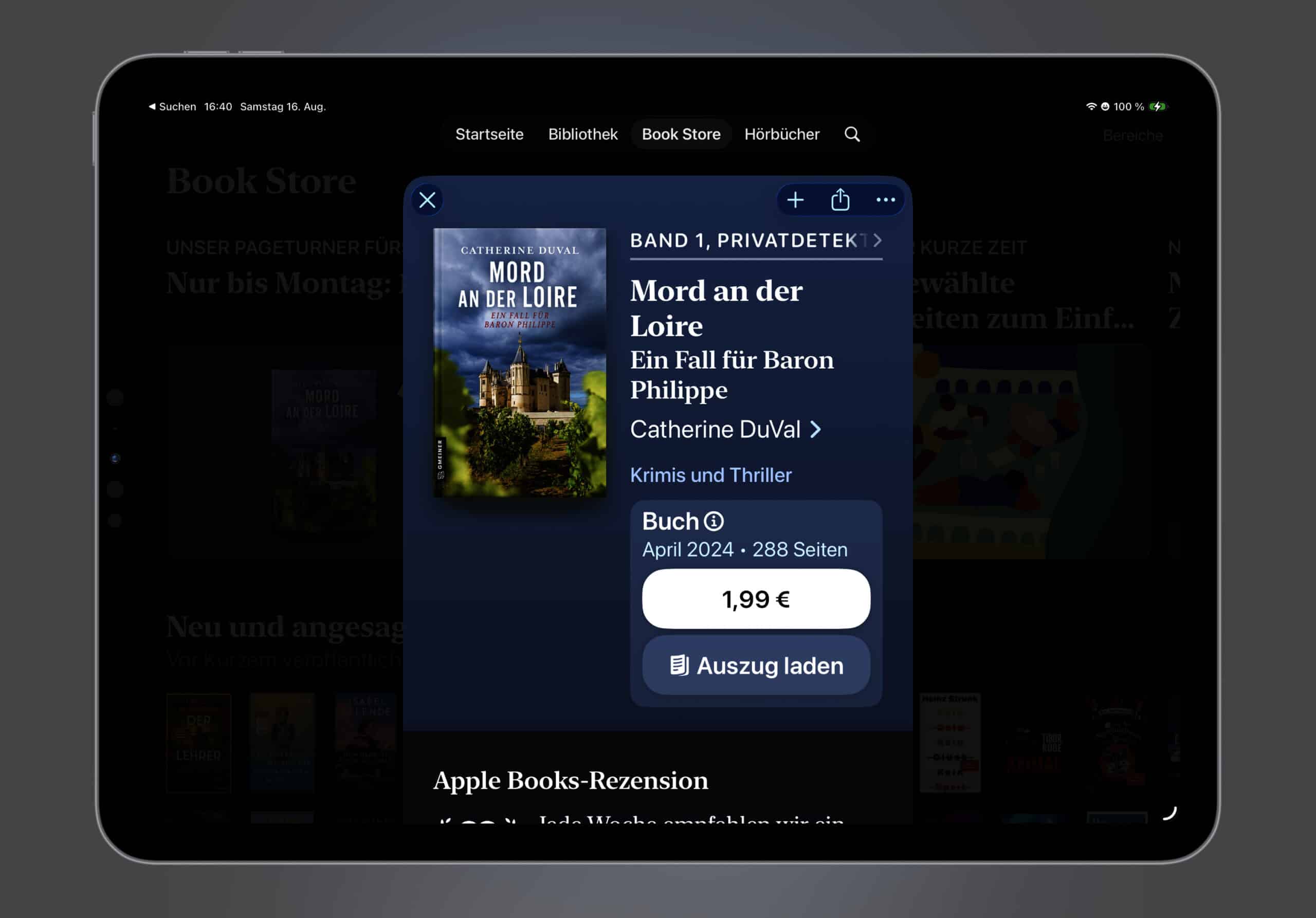Tap the Suchen back arrow in status bar

click(173, 106)
